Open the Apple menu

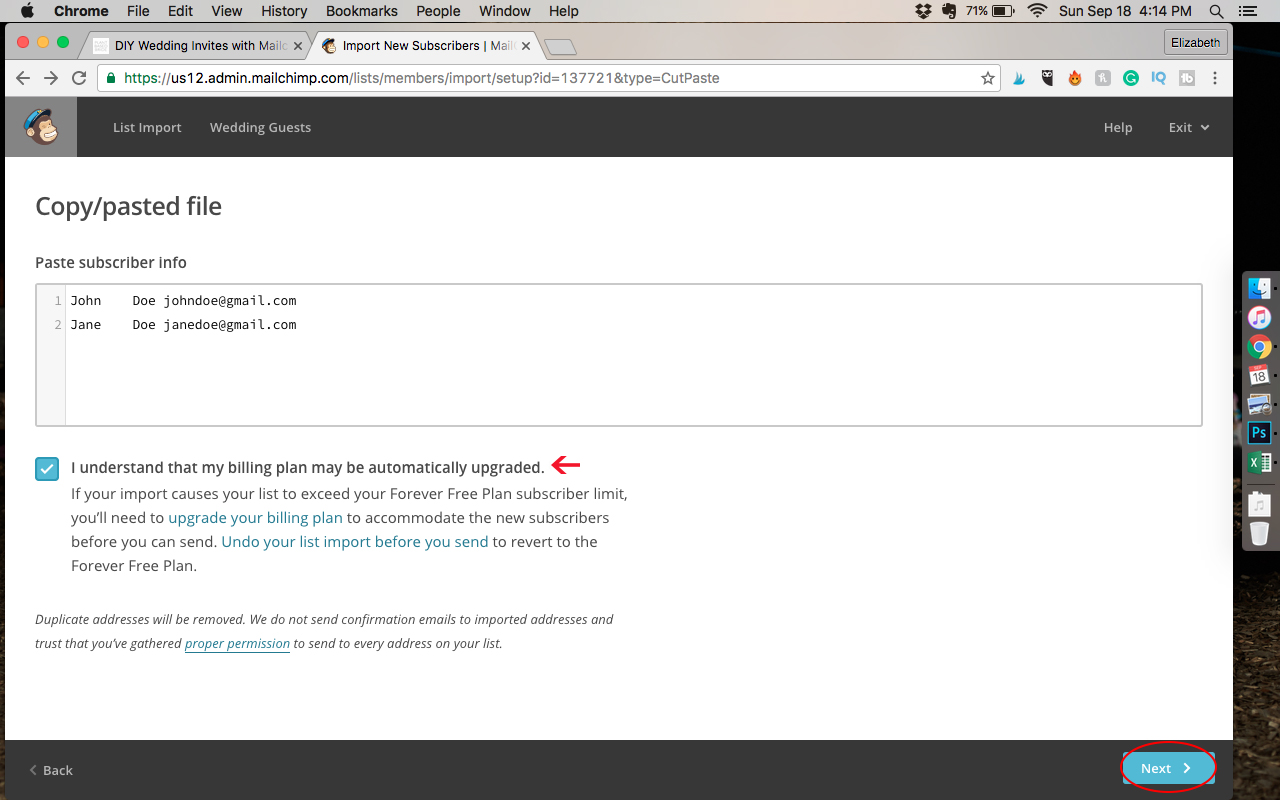(x=27, y=11)
